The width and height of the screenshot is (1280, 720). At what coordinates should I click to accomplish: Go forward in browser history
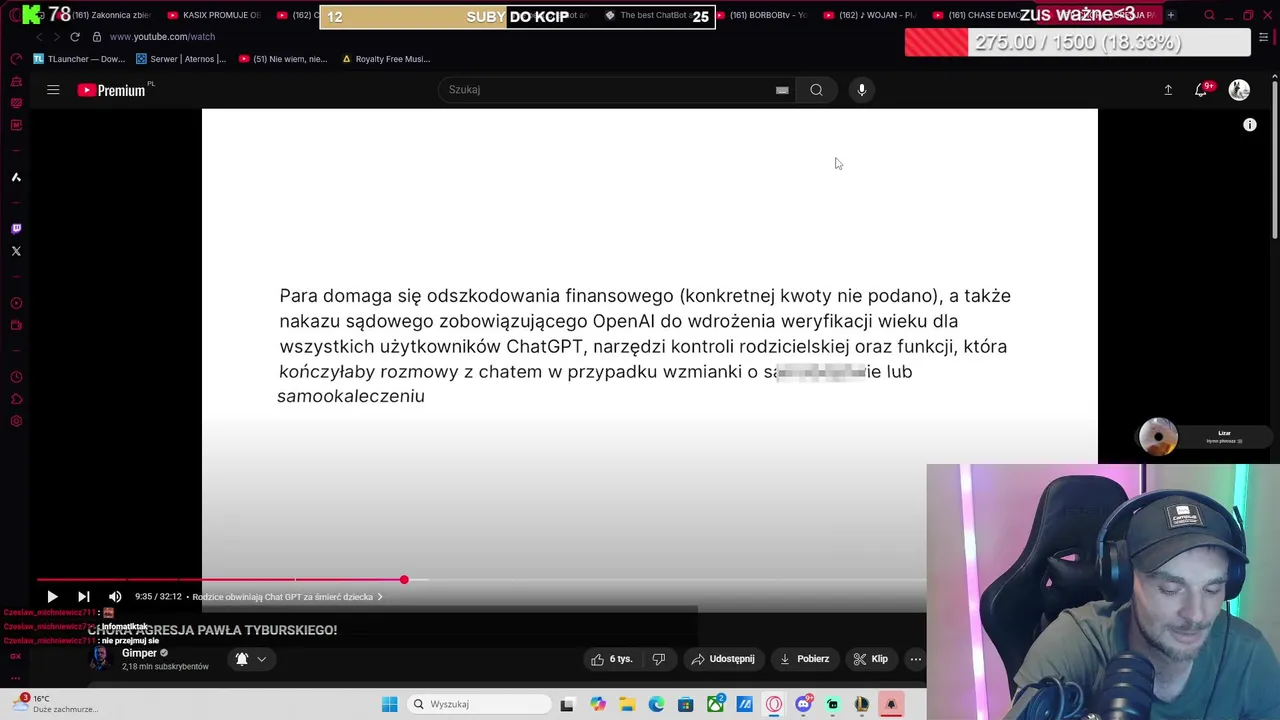pyautogui.click(x=56, y=37)
